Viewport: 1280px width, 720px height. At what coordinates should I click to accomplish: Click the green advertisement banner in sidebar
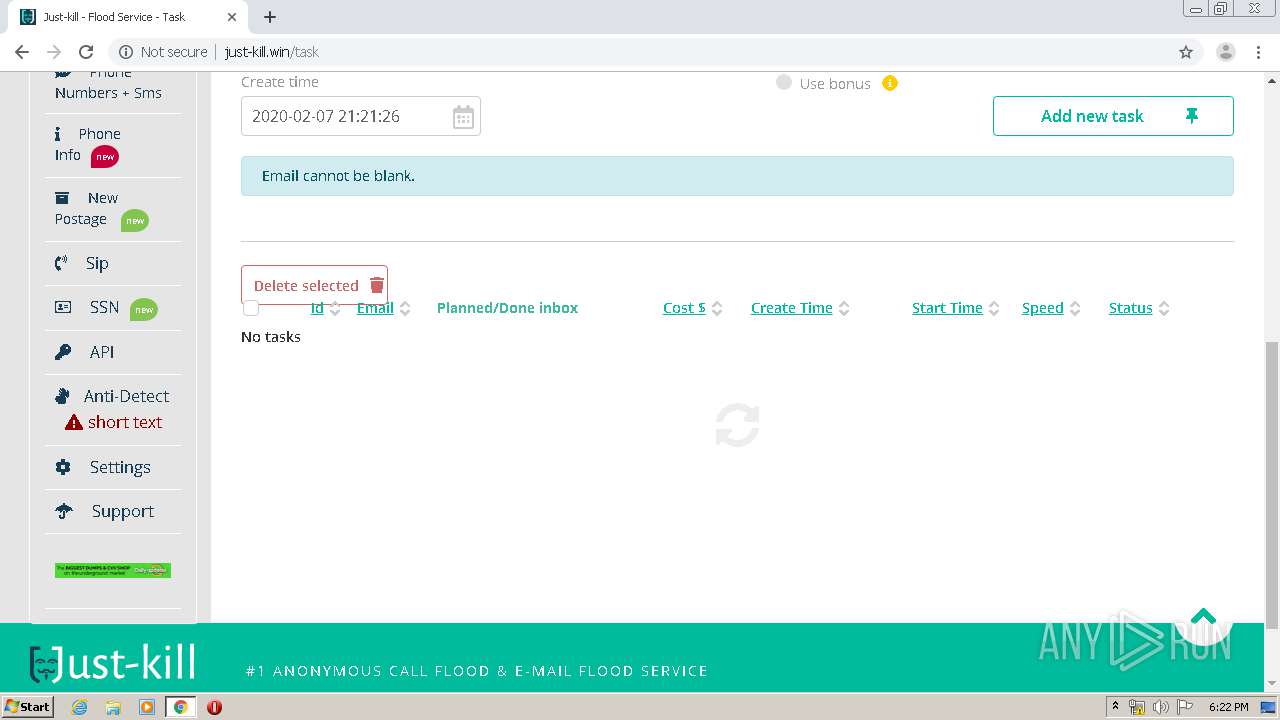point(113,570)
